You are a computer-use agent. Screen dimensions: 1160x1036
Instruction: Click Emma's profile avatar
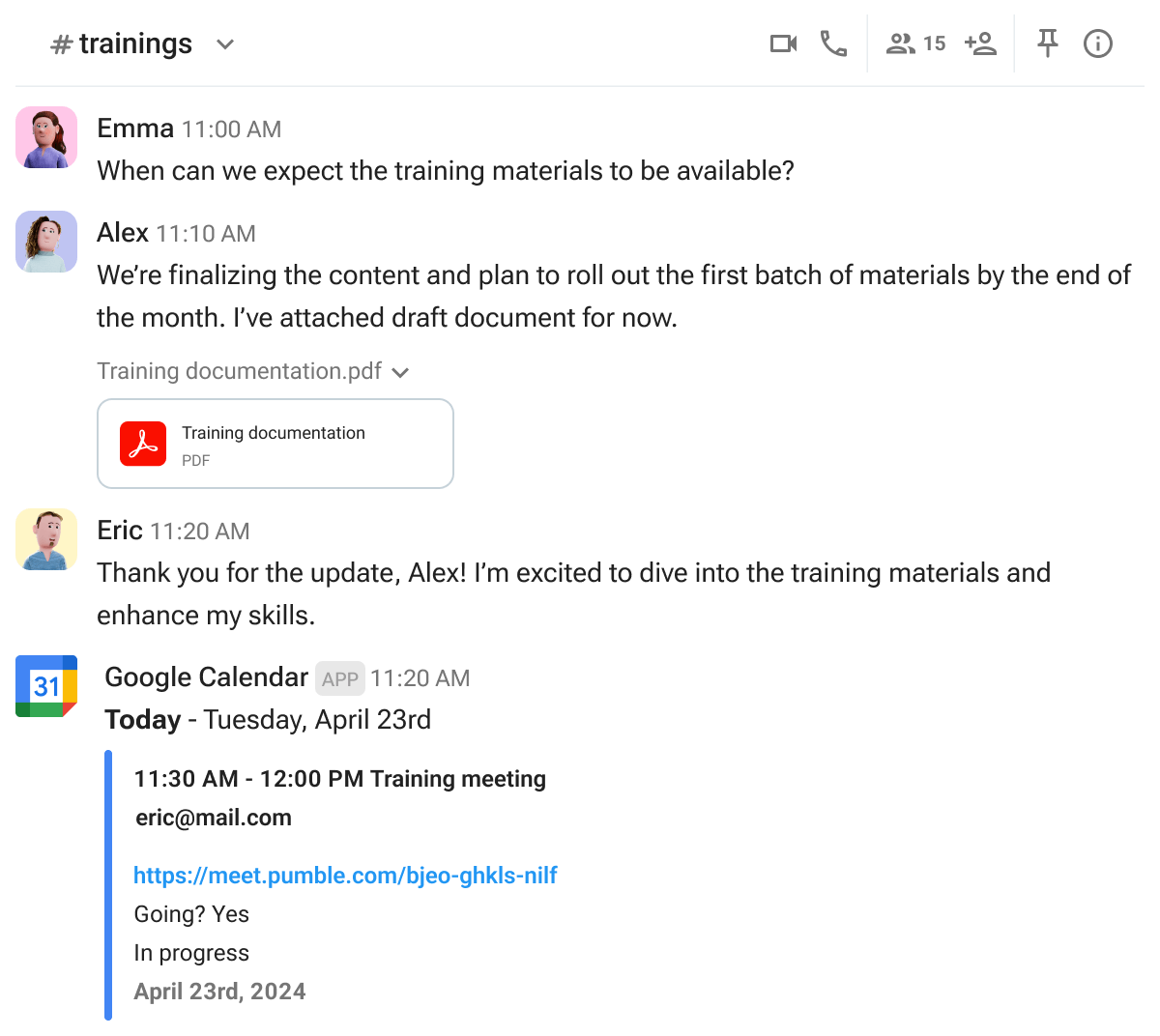(46, 137)
